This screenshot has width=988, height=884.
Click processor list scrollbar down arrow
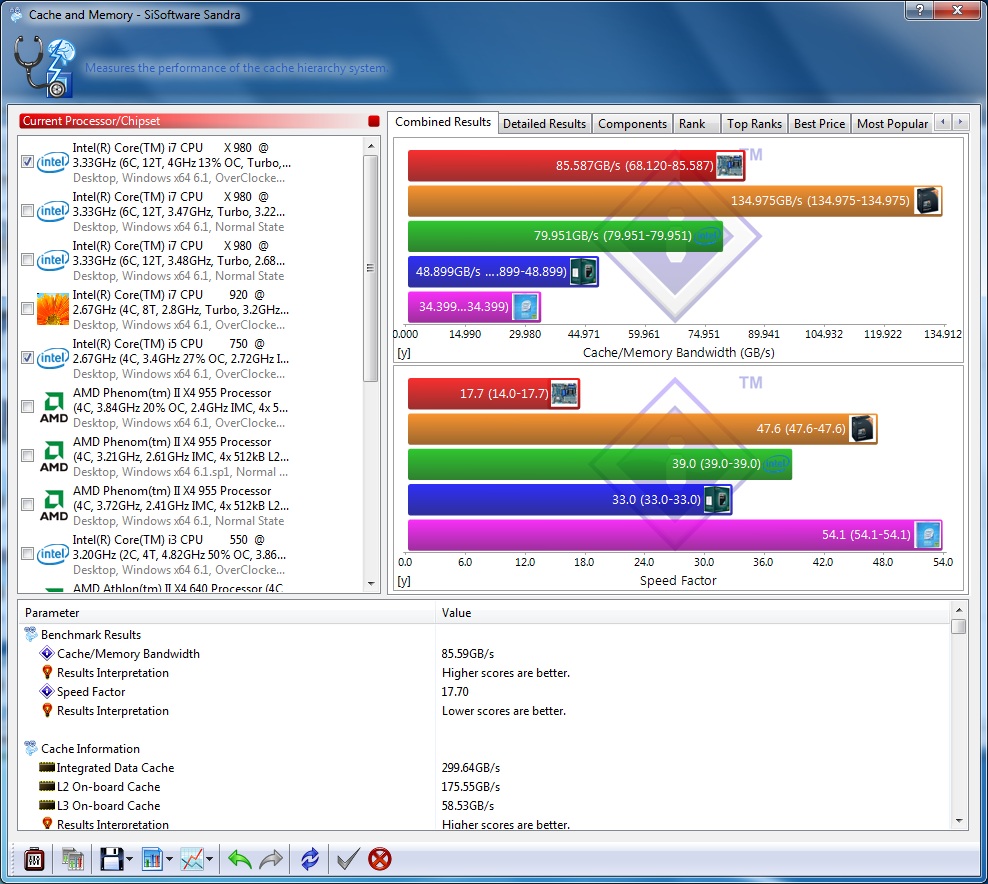point(371,583)
